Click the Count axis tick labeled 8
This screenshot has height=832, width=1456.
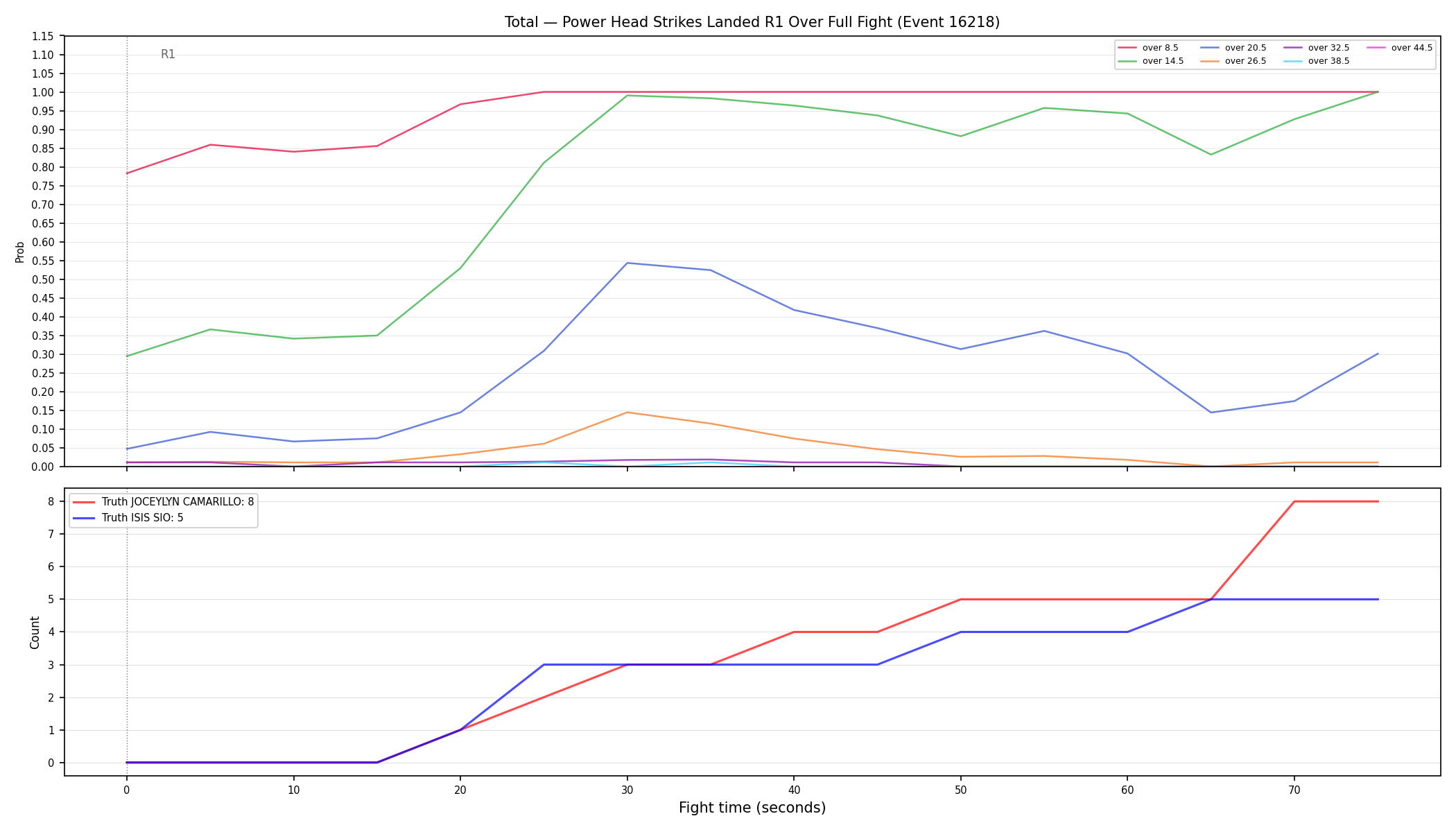(51, 501)
